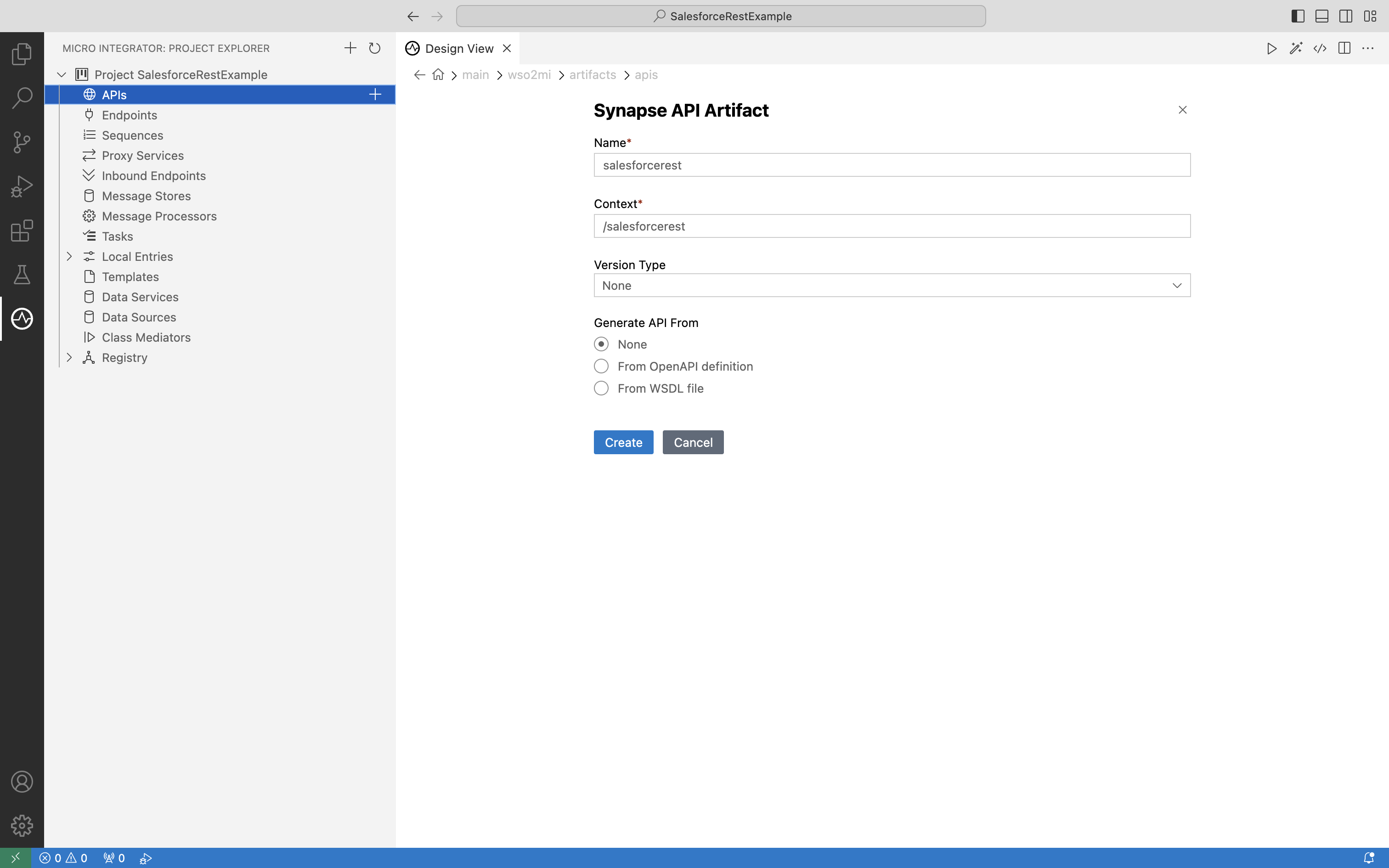Open the Testing flask icon

coord(22,275)
